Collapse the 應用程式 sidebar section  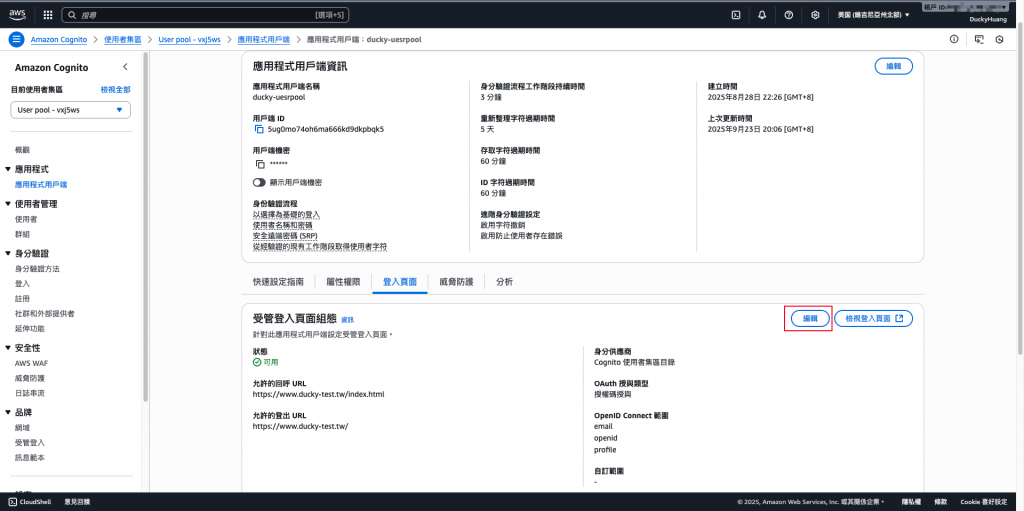tap(8, 169)
